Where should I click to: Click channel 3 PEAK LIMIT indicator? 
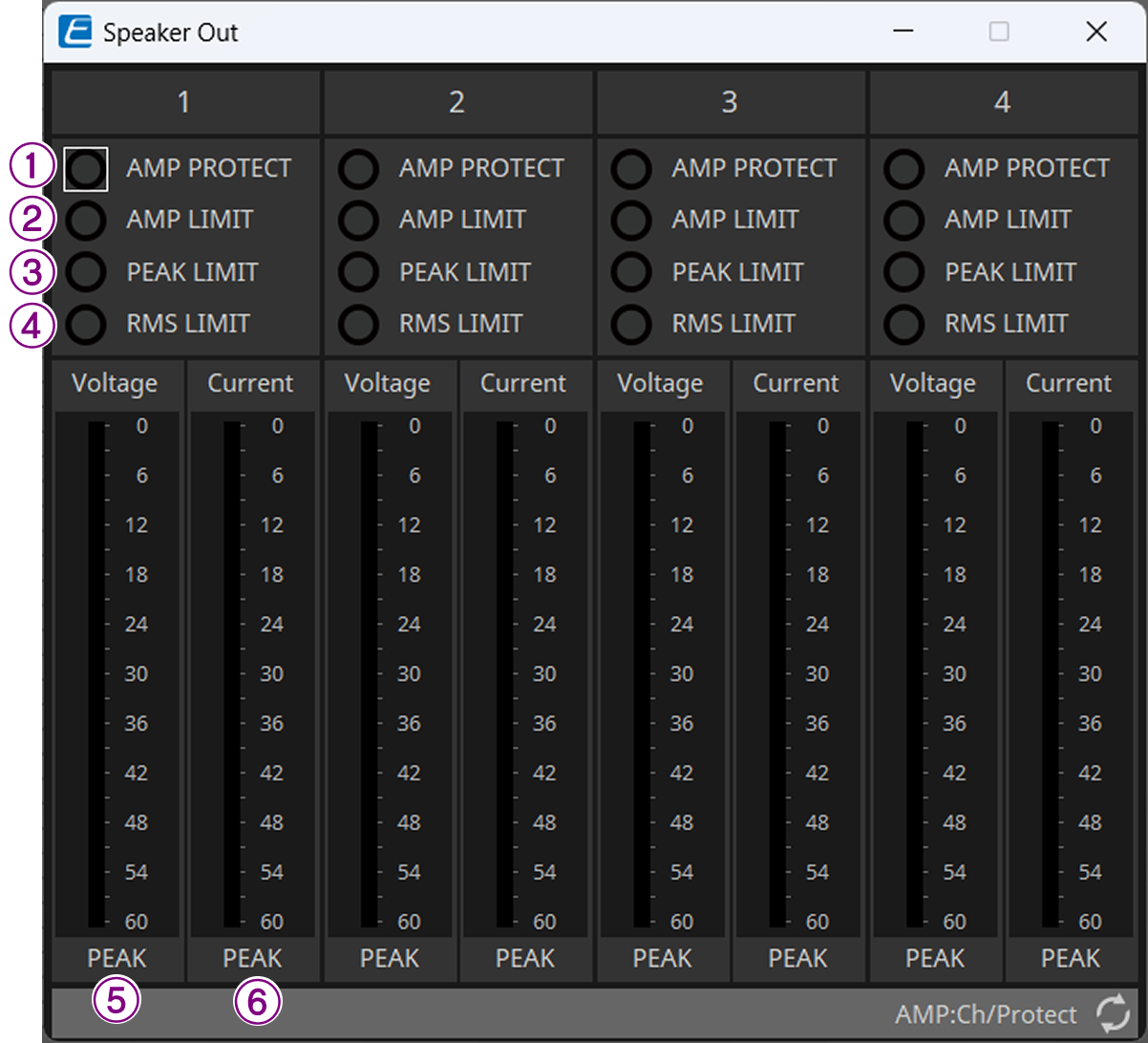click(x=631, y=272)
